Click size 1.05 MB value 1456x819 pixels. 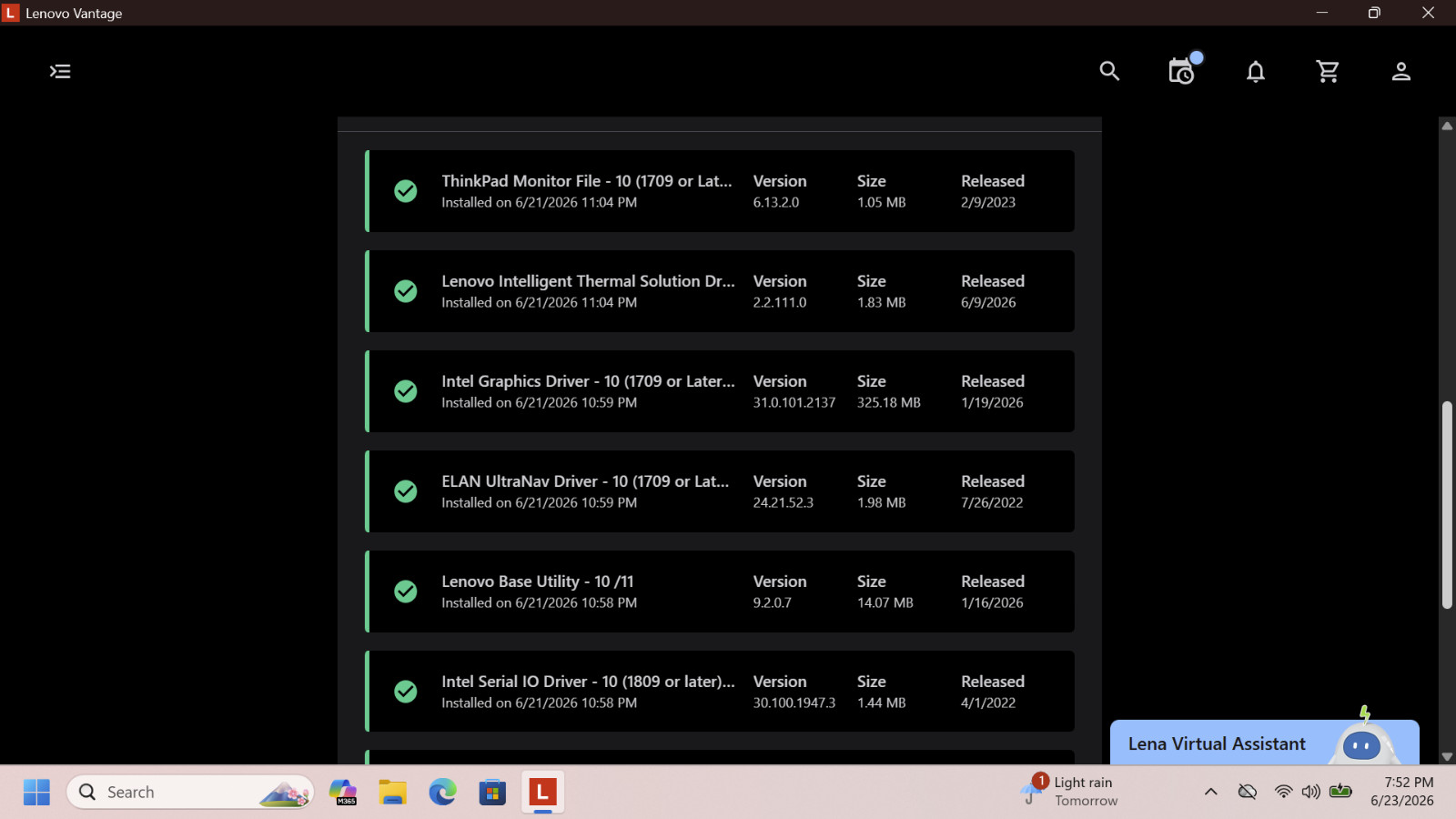click(882, 203)
